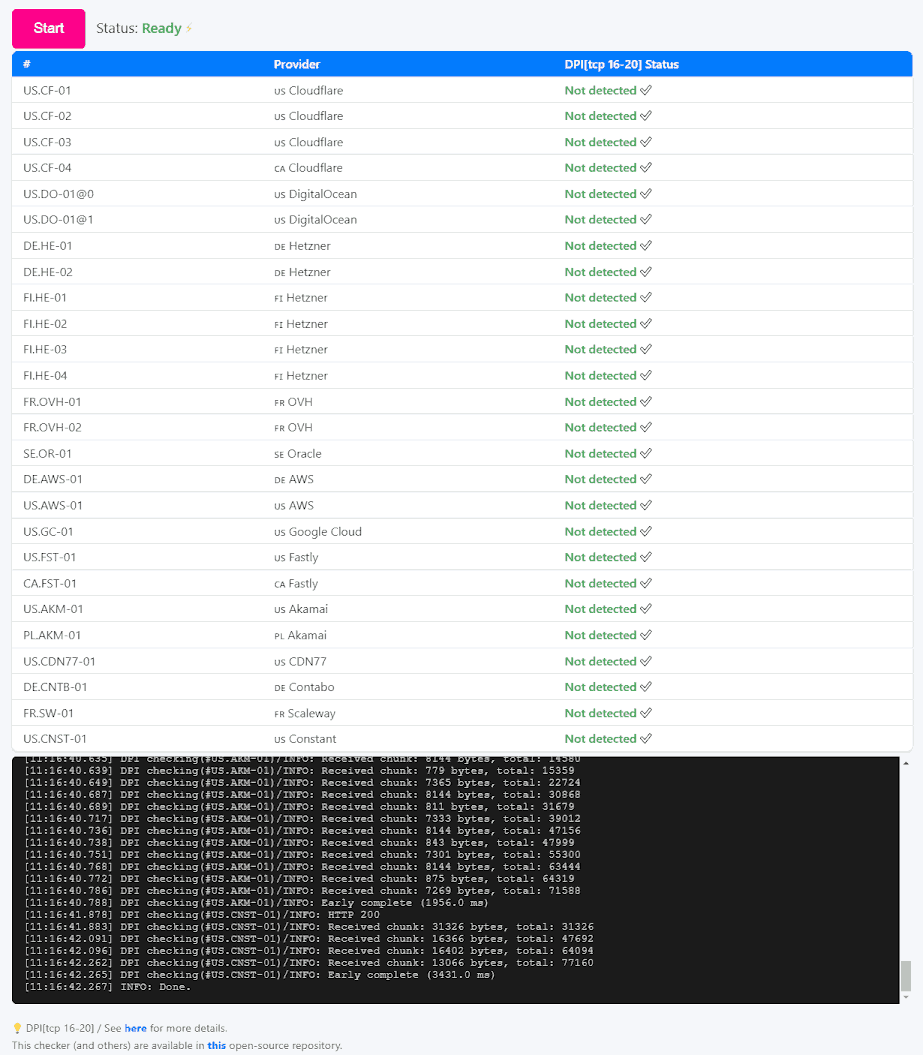Click the log scrollbar up arrow
The width and height of the screenshot is (923, 1055).
pos(906,763)
